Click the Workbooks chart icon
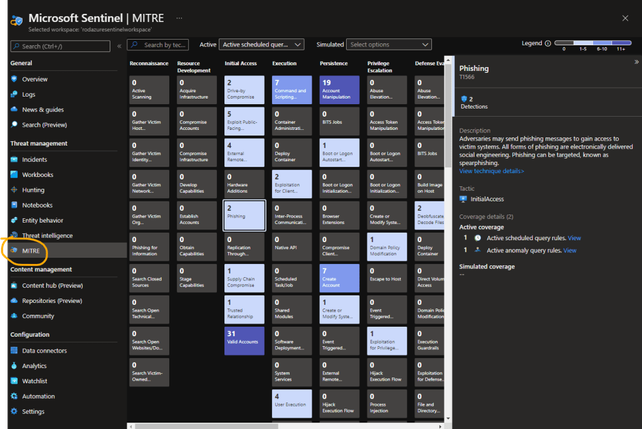Image resolution: width=642 pixels, height=429 pixels. point(14,174)
